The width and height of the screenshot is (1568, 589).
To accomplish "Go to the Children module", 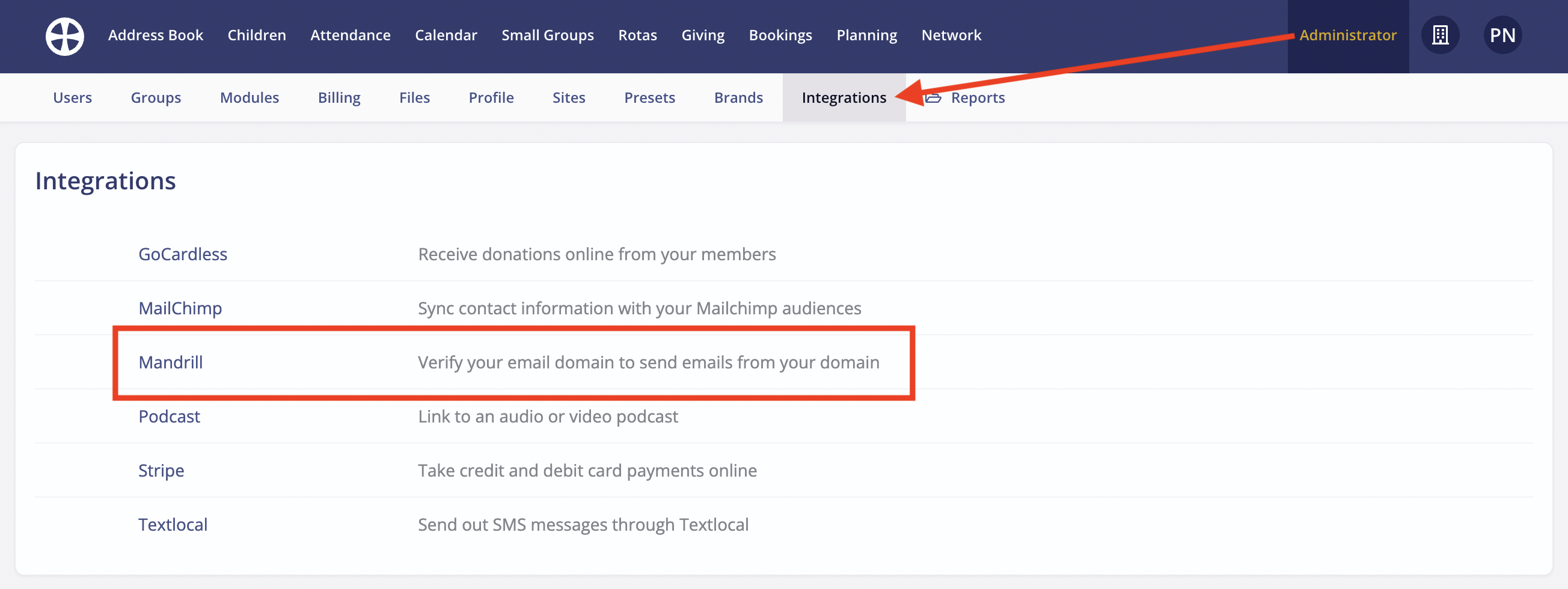I will [257, 35].
